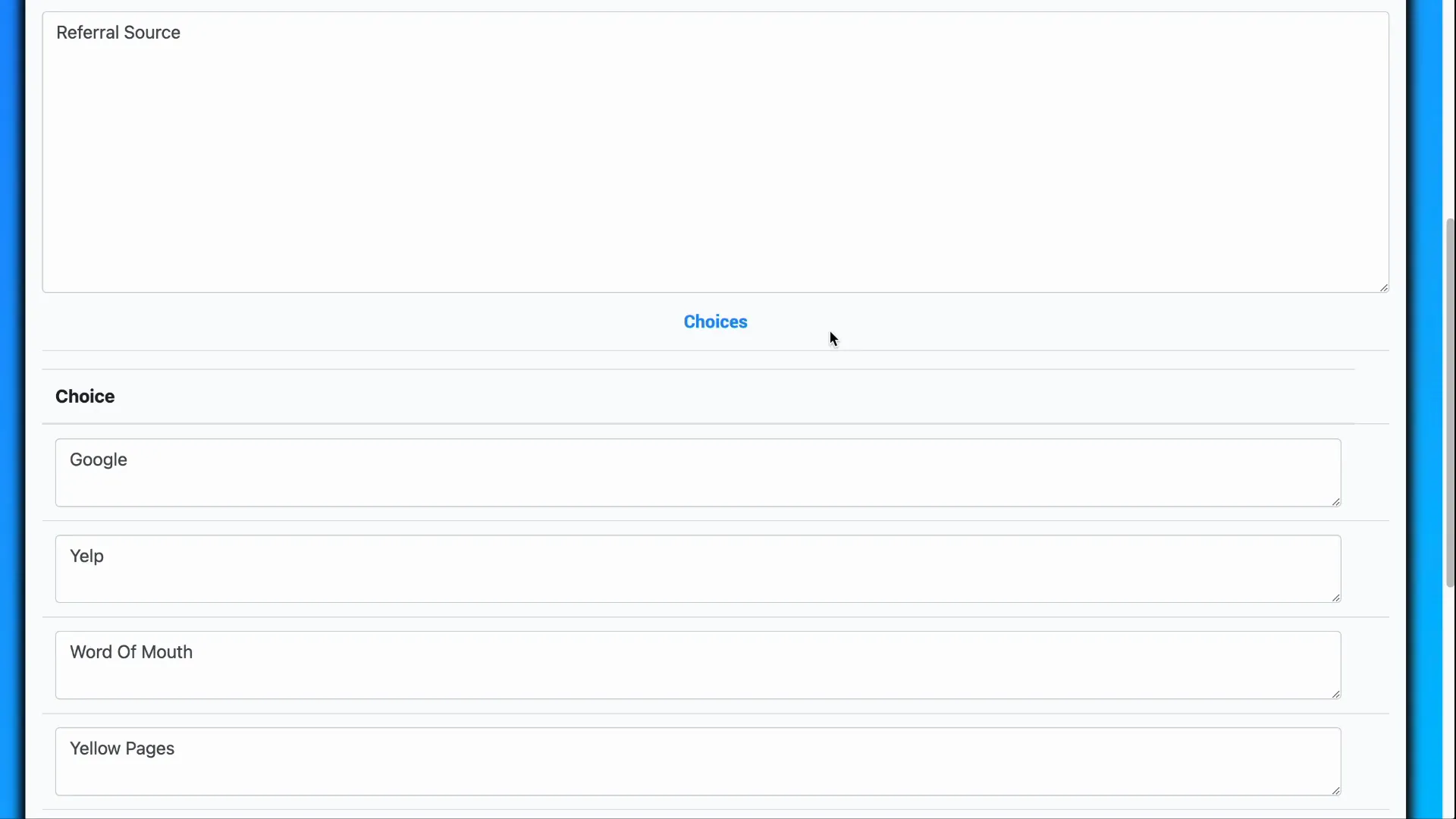Click the Yelp choice field
The image size is (1456, 819).
tap(698, 568)
